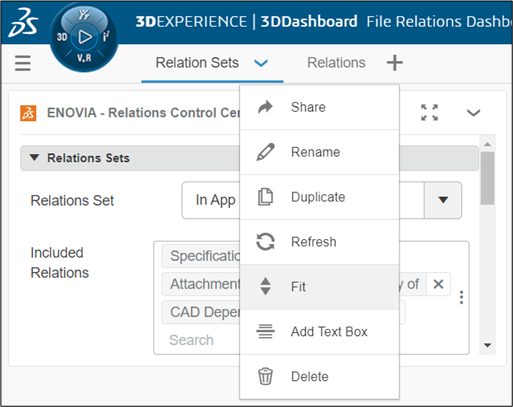
Task: Remove the Attachment relation tag with X
Action: click(x=438, y=284)
